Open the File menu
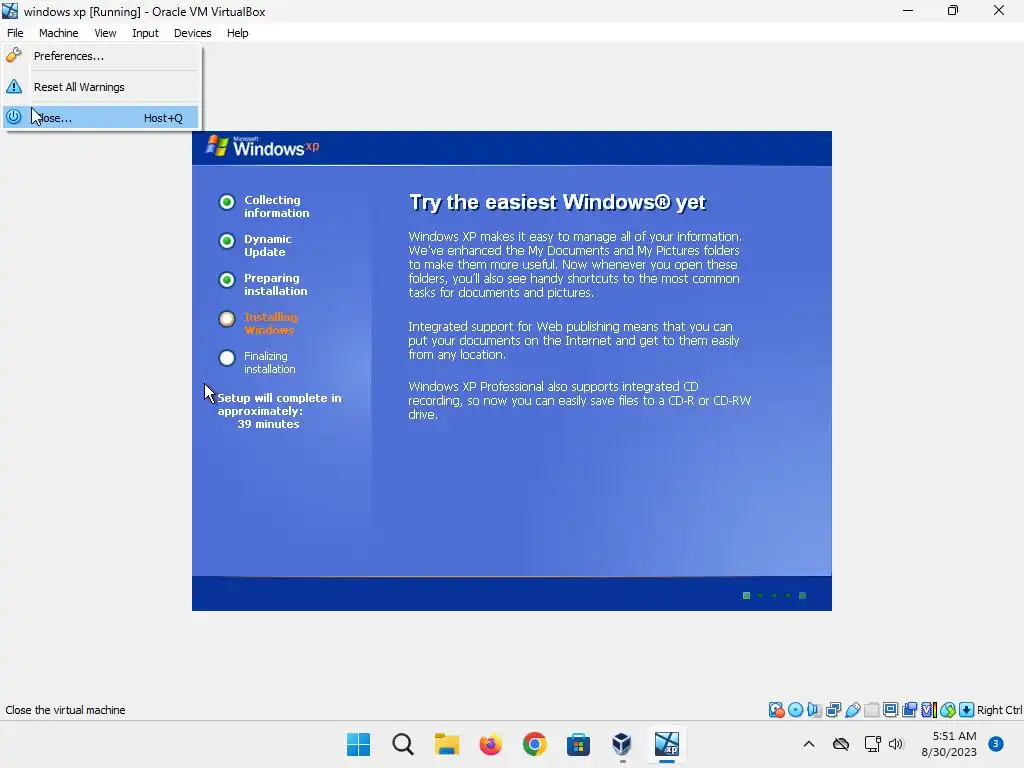This screenshot has width=1024, height=768. (x=15, y=33)
